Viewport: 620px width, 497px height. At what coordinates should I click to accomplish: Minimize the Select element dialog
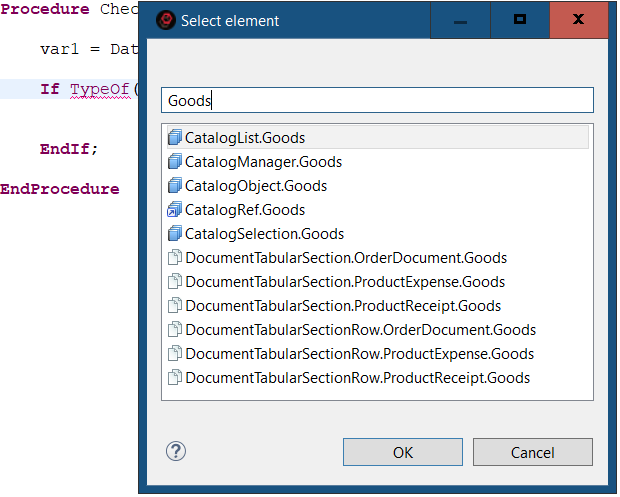point(460,20)
